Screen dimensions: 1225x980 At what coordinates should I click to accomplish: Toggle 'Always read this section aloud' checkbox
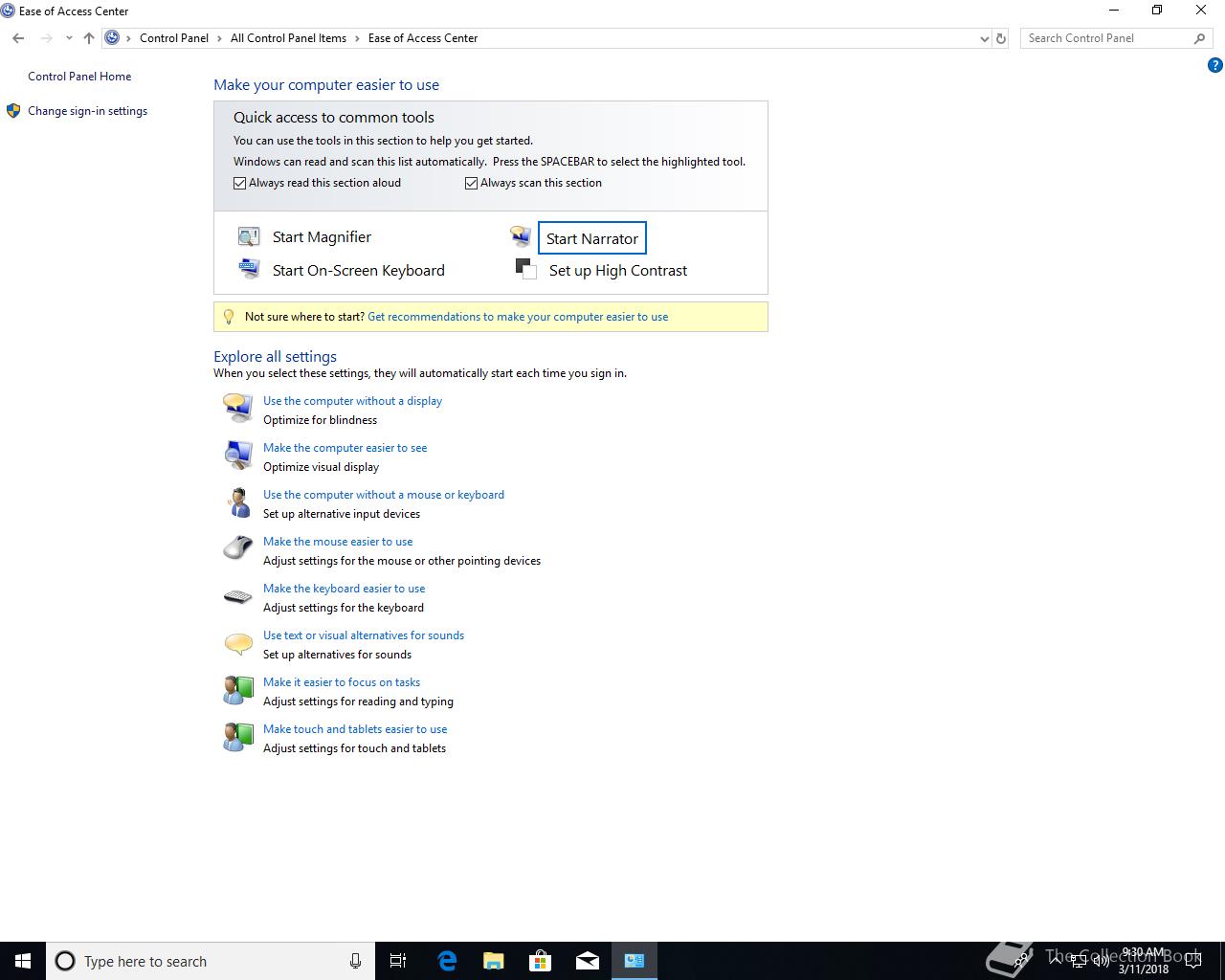click(x=240, y=183)
